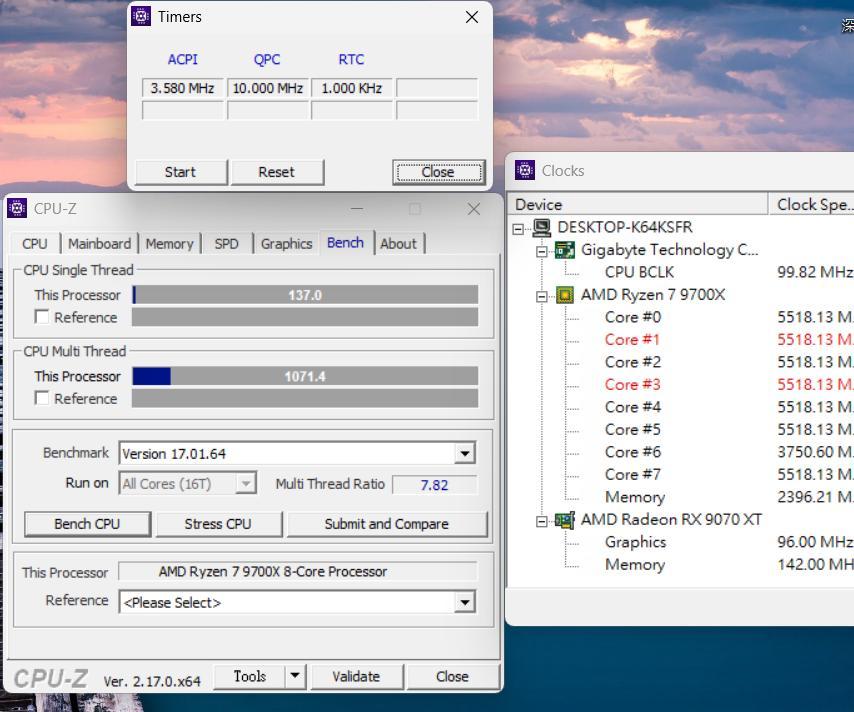Open the Benchmark version dropdown

pyautogui.click(x=464, y=454)
